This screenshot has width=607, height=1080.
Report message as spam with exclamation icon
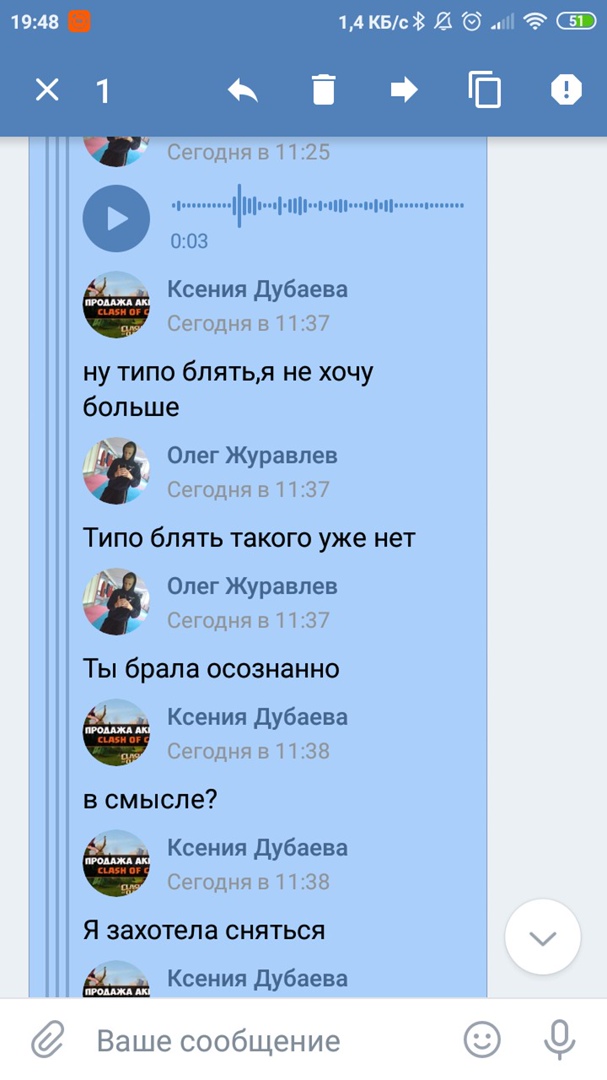pyautogui.click(x=566, y=90)
